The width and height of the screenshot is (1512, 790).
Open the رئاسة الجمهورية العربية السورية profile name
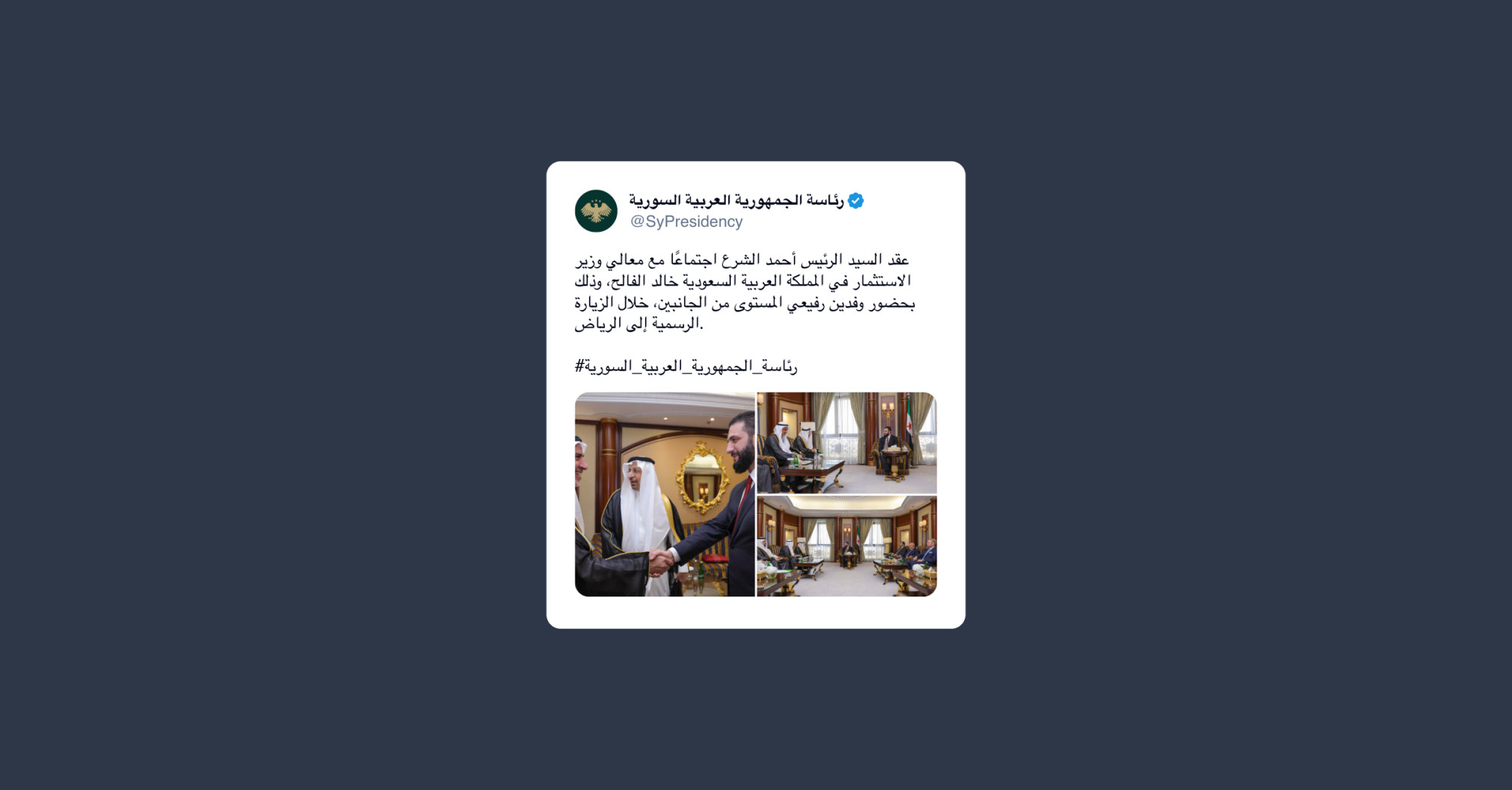pyautogui.click(x=736, y=200)
